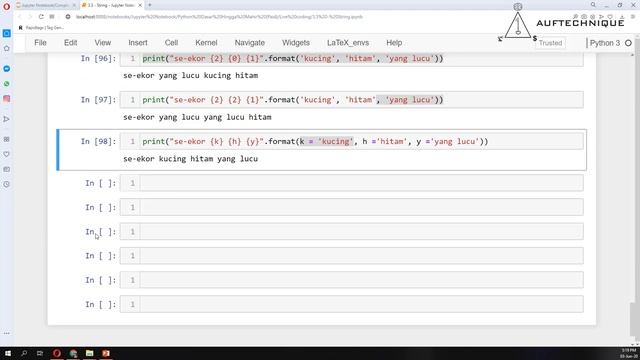Viewport: 640px width, 360px height.
Task: Open Opera sidebar workspaces icon
Action: point(7,33)
